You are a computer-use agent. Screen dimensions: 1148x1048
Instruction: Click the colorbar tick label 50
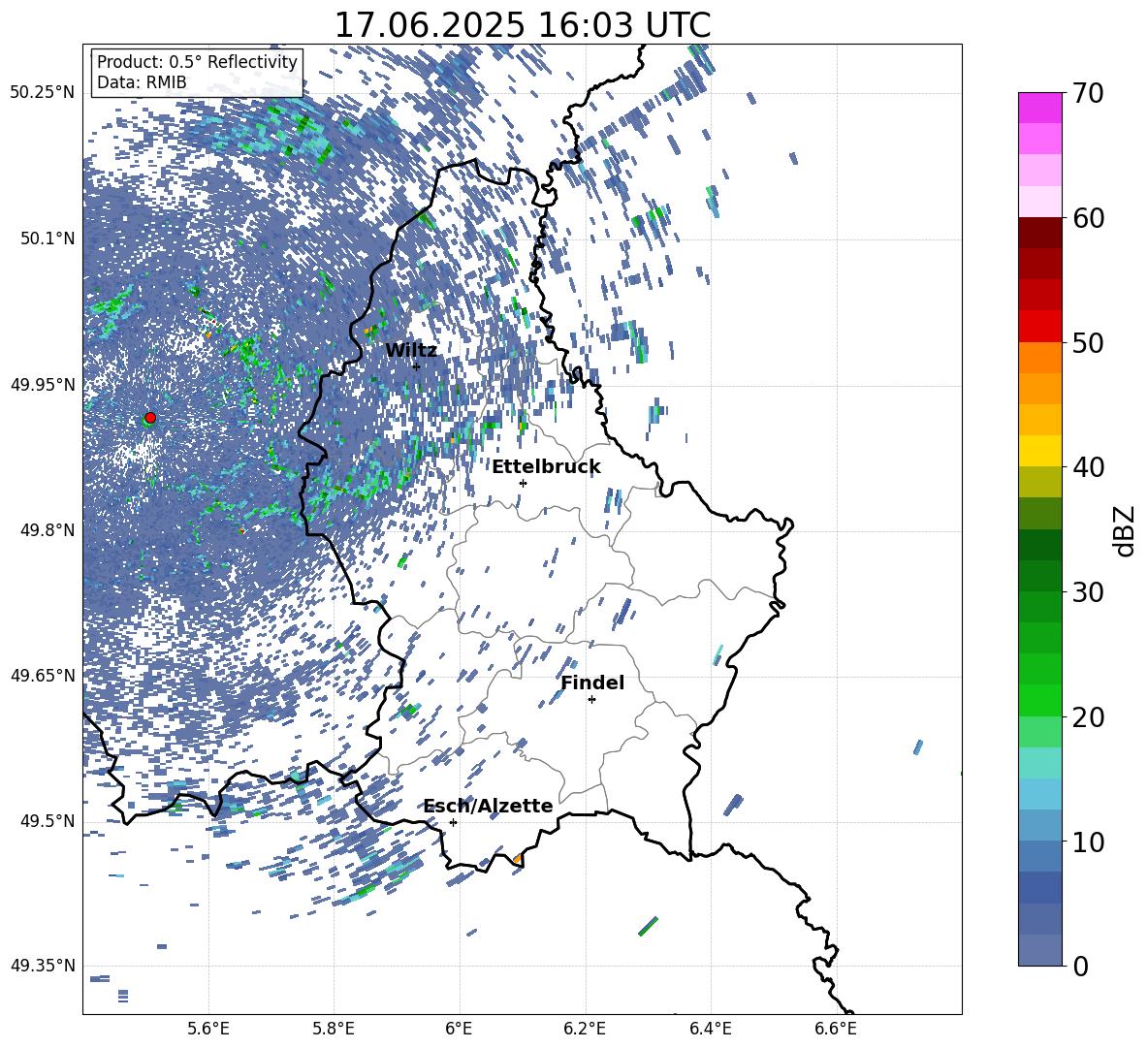coord(1089,343)
